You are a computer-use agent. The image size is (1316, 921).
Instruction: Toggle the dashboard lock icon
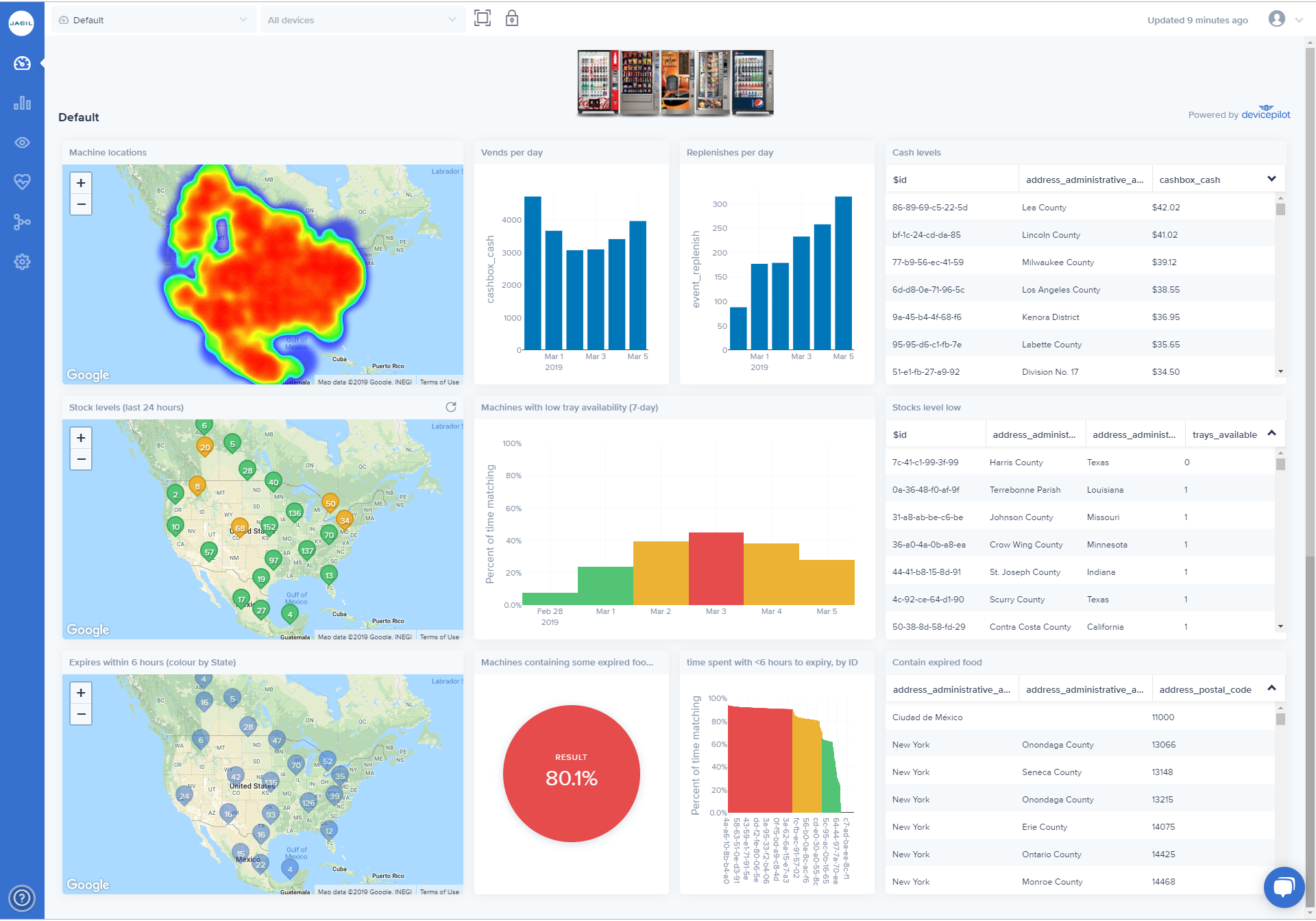coord(512,19)
